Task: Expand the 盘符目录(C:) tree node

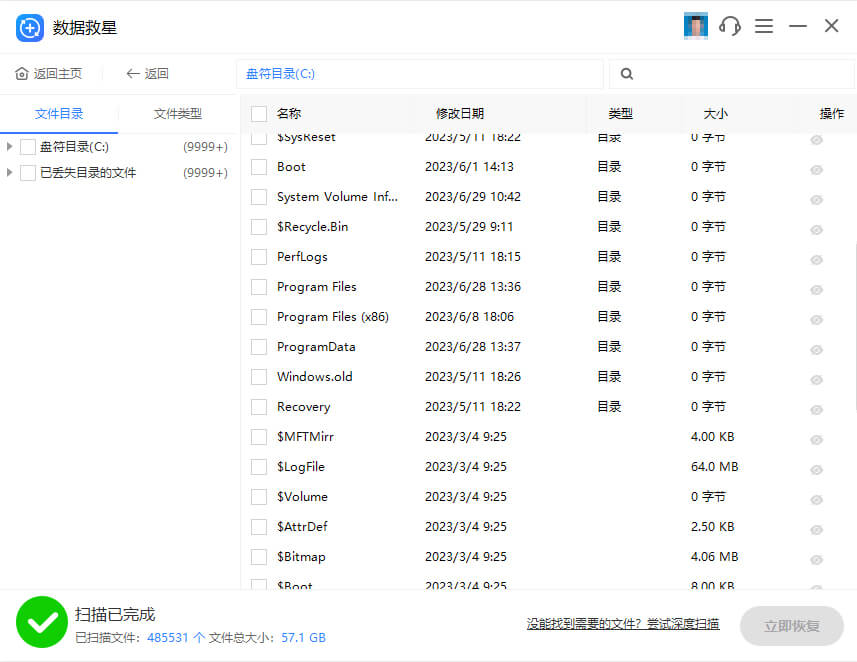Action: tap(10, 147)
